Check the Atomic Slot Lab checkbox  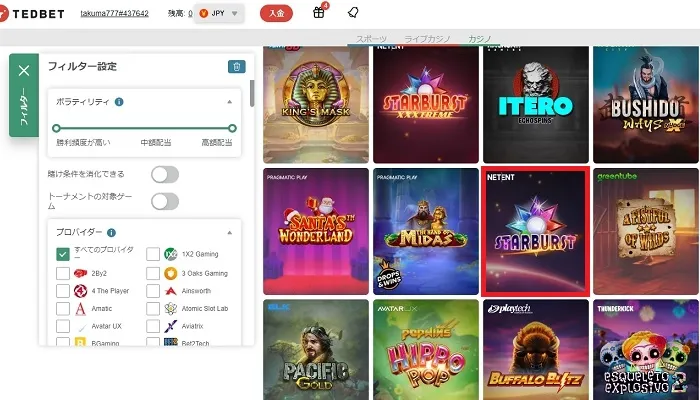pos(153,308)
